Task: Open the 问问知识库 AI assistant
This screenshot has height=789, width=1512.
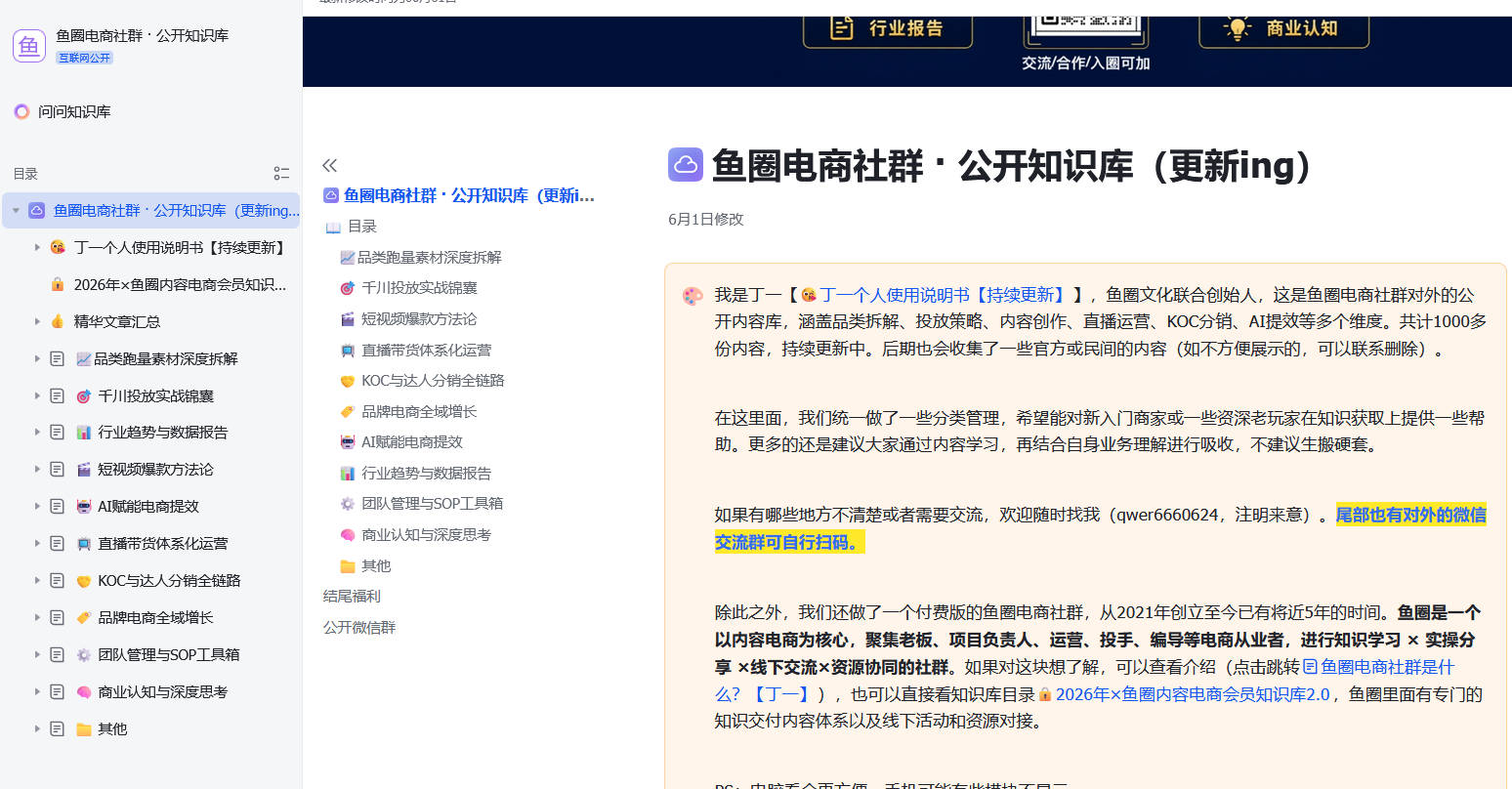Action: click(63, 111)
